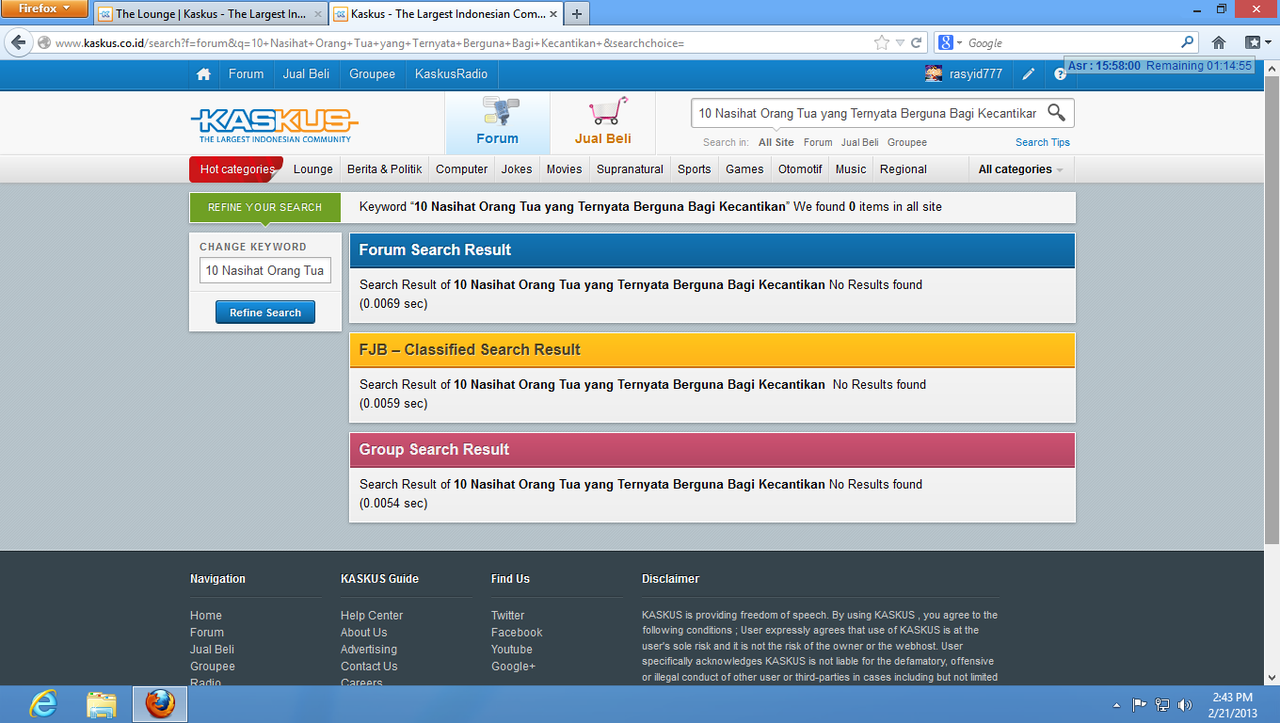
Task: Open the Otomotif category
Action: [800, 169]
